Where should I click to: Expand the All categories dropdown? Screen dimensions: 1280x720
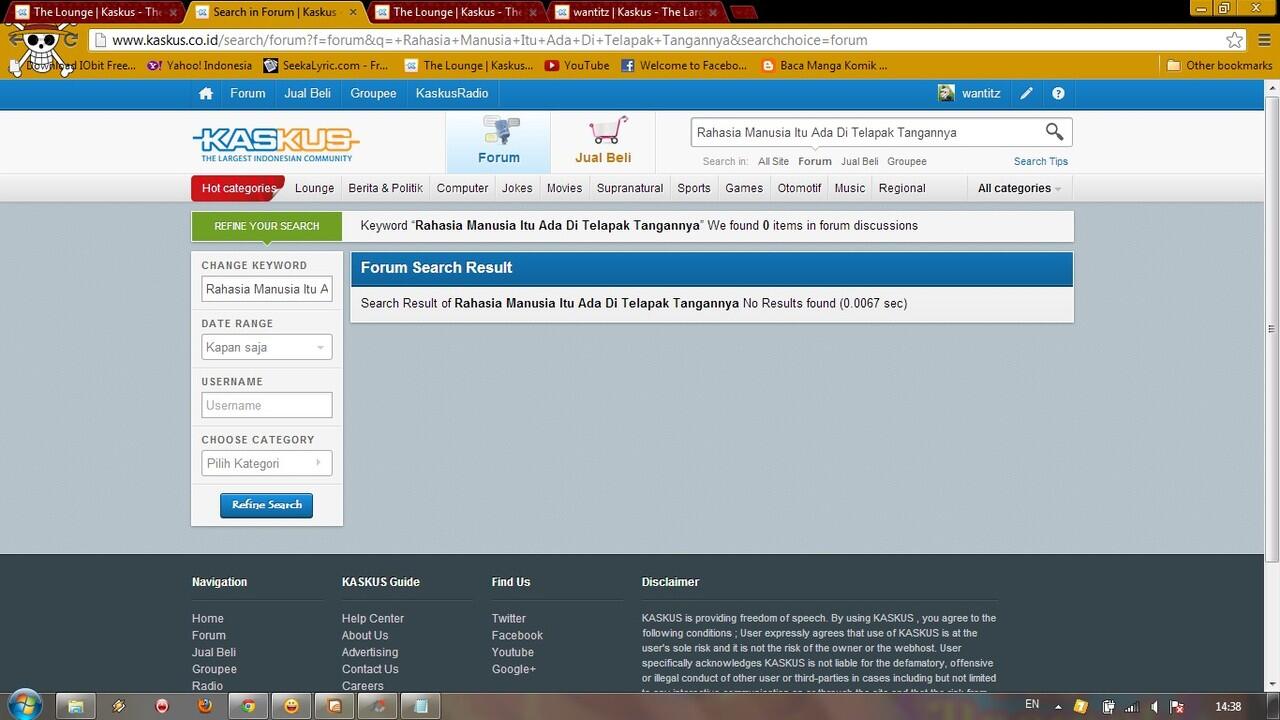click(1019, 188)
